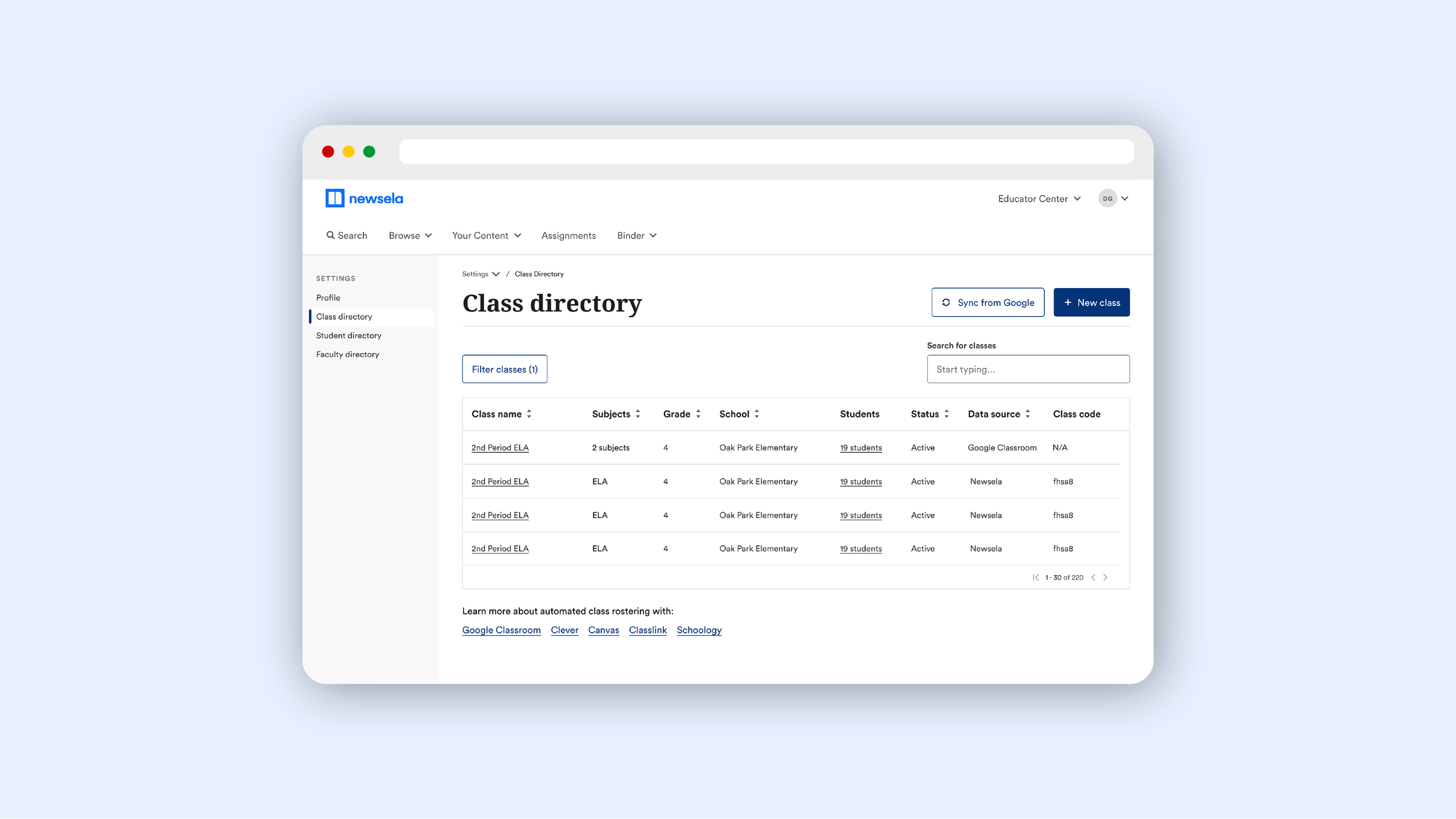Screen dimensions: 1456x819
Task: Go to the first page of results
Action: pos(1036,577)
